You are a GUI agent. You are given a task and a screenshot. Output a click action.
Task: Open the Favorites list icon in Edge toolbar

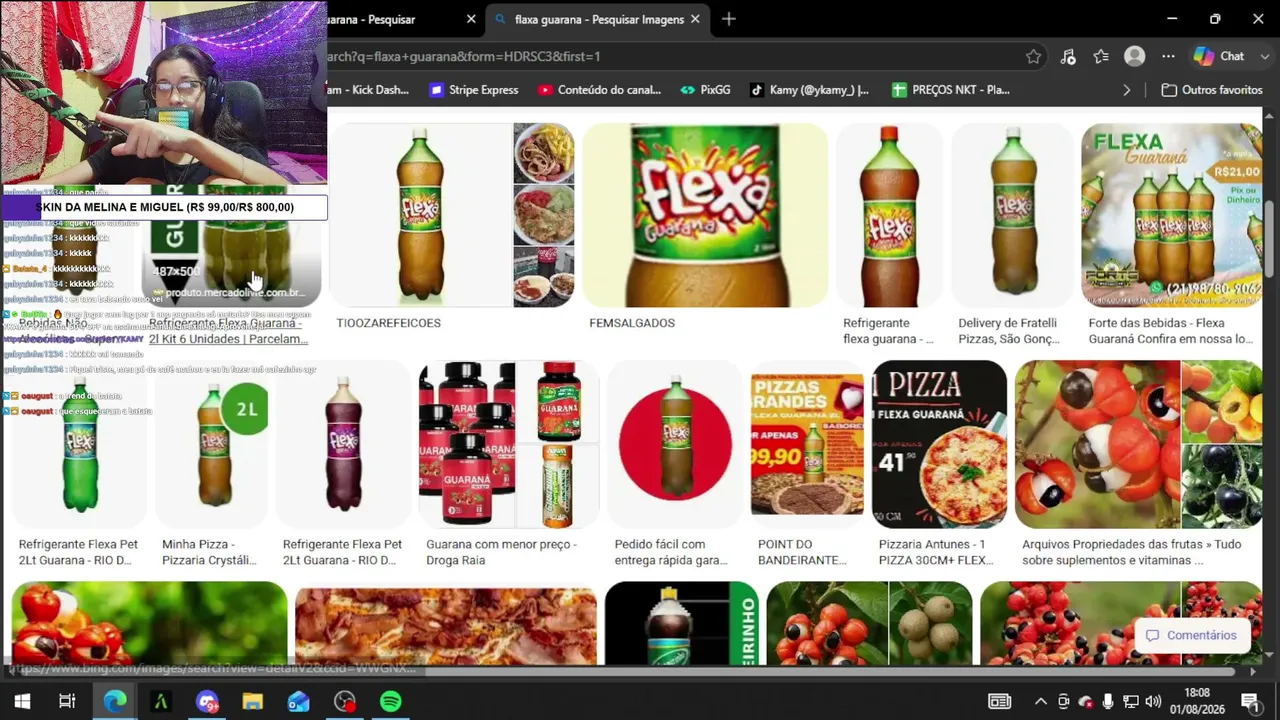1101,57
